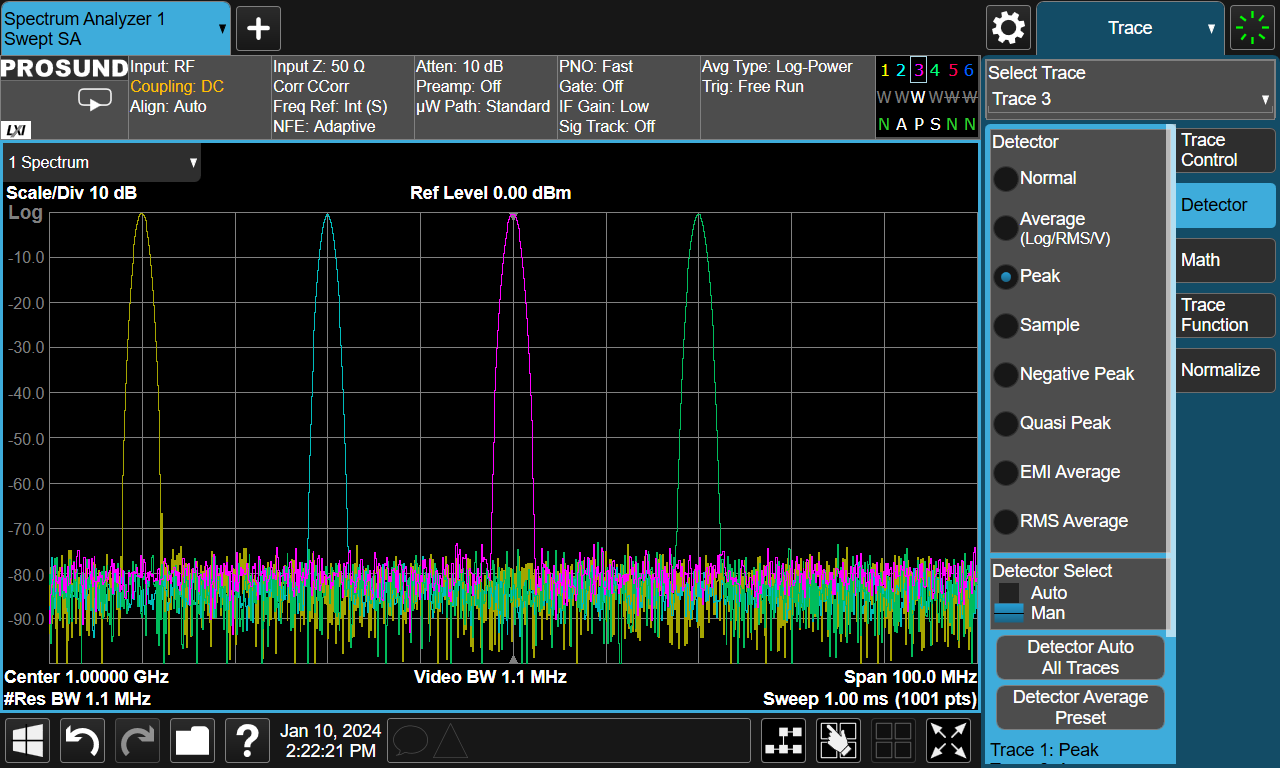Switch to the Trace Function tab
Screen dimensions: 1280x768
pos(1226,315)
